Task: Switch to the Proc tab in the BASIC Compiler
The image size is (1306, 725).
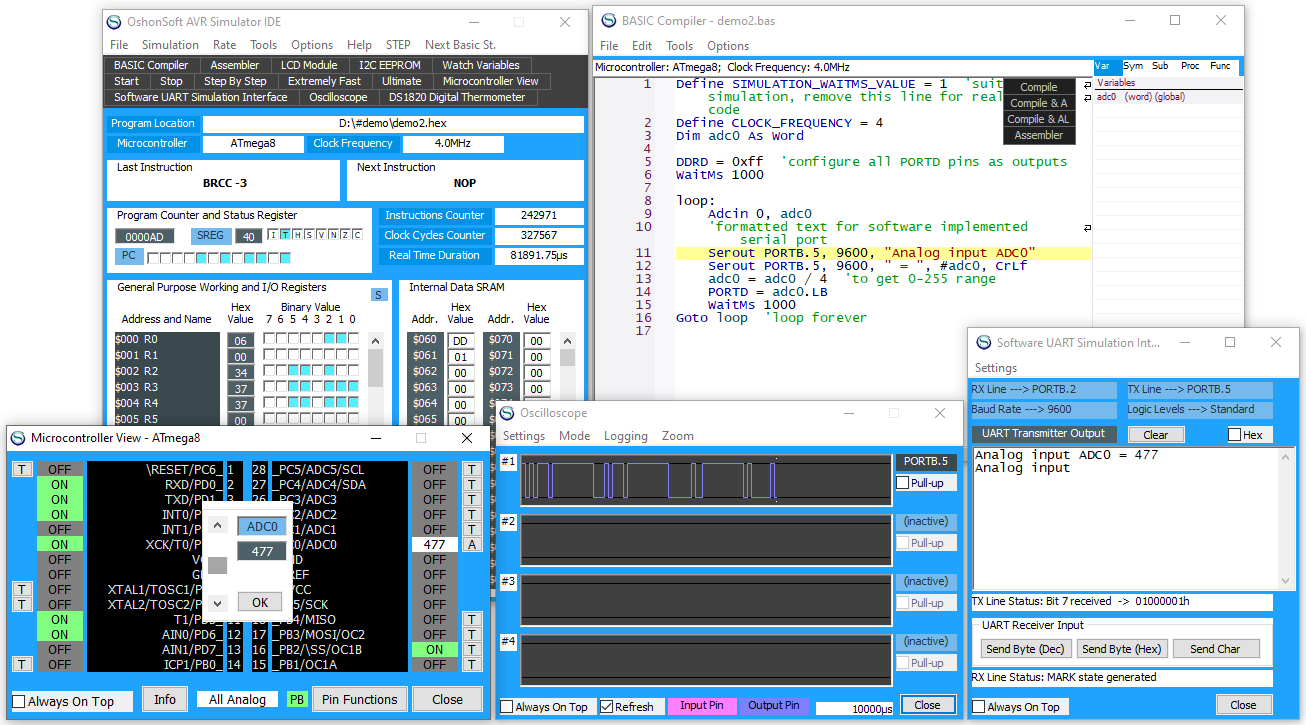Action: pos(1190,66)
